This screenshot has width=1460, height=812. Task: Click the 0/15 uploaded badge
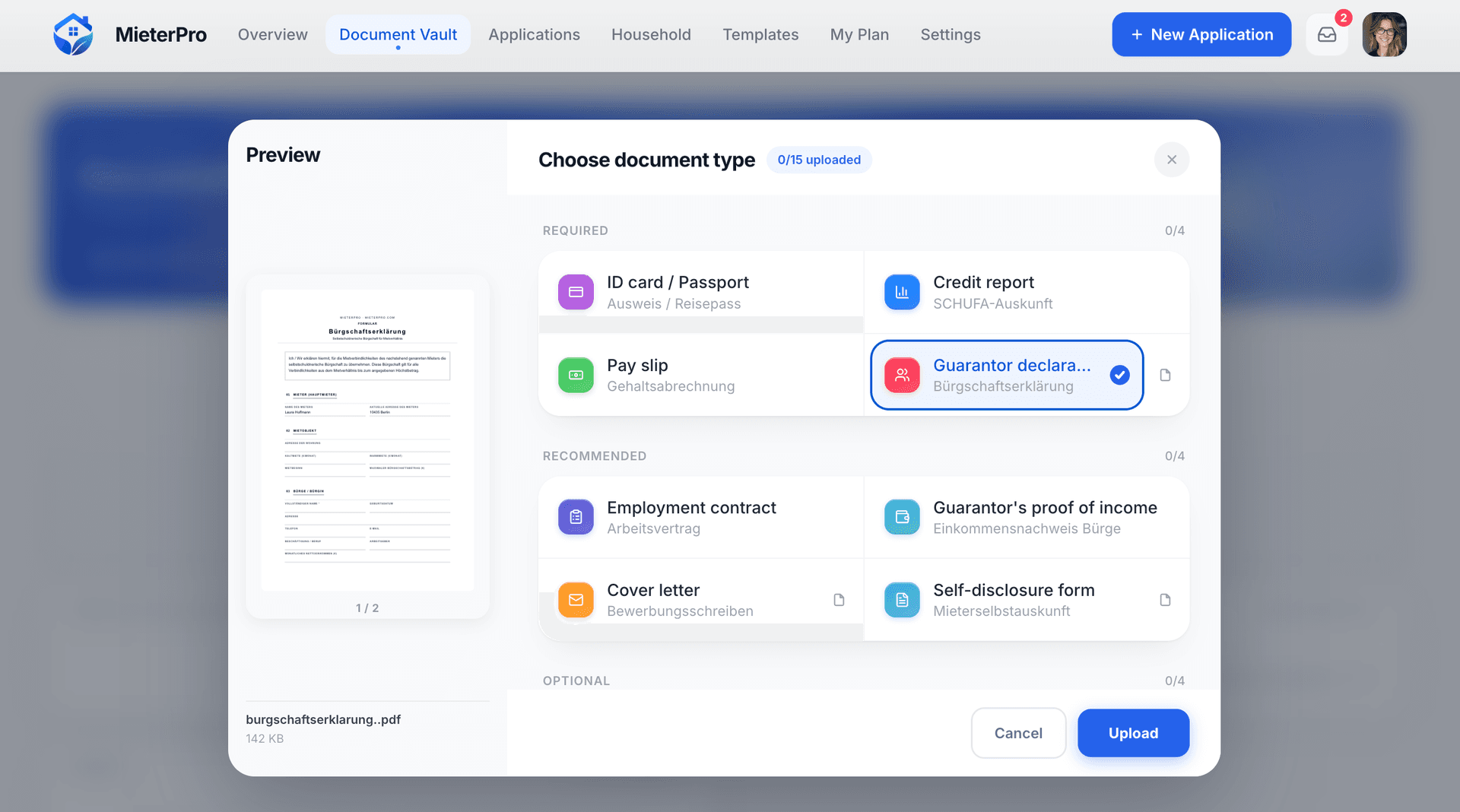click(819, 160)
